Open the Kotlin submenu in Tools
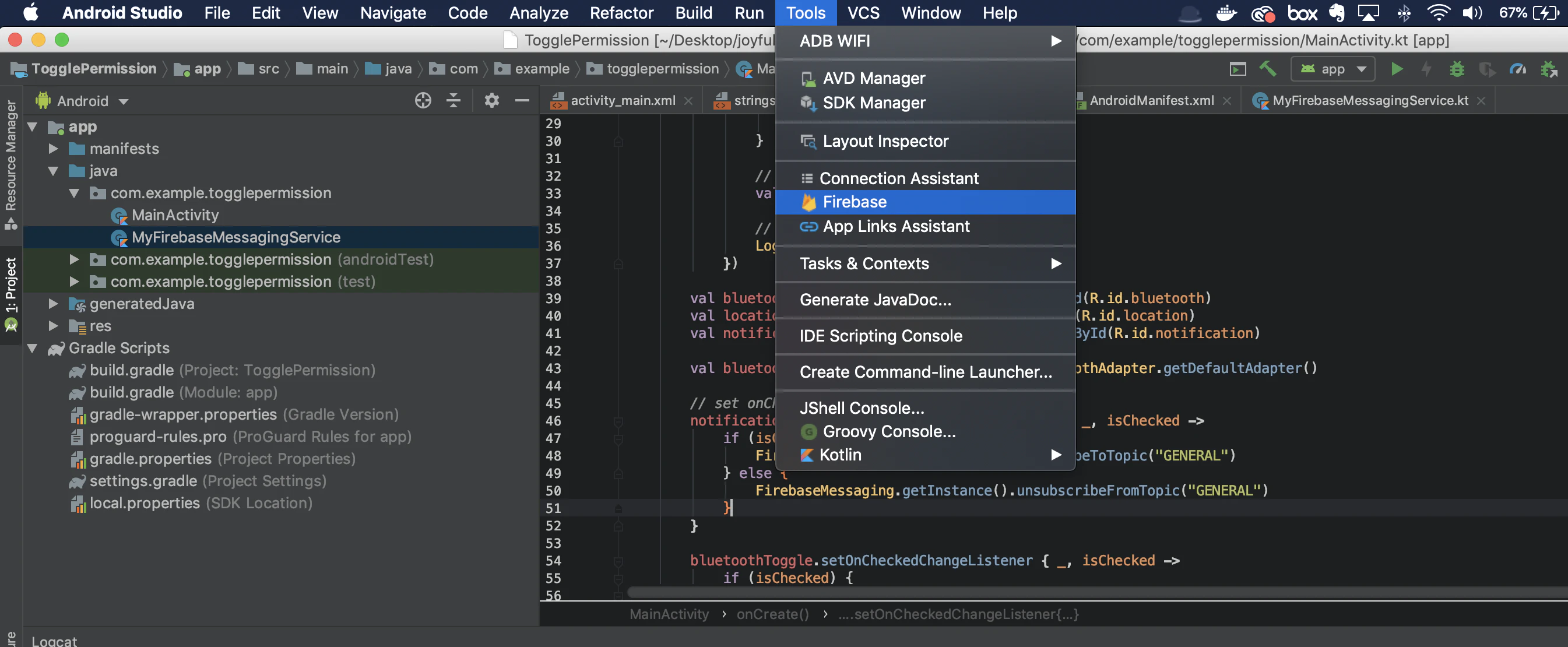 [925, 455]
